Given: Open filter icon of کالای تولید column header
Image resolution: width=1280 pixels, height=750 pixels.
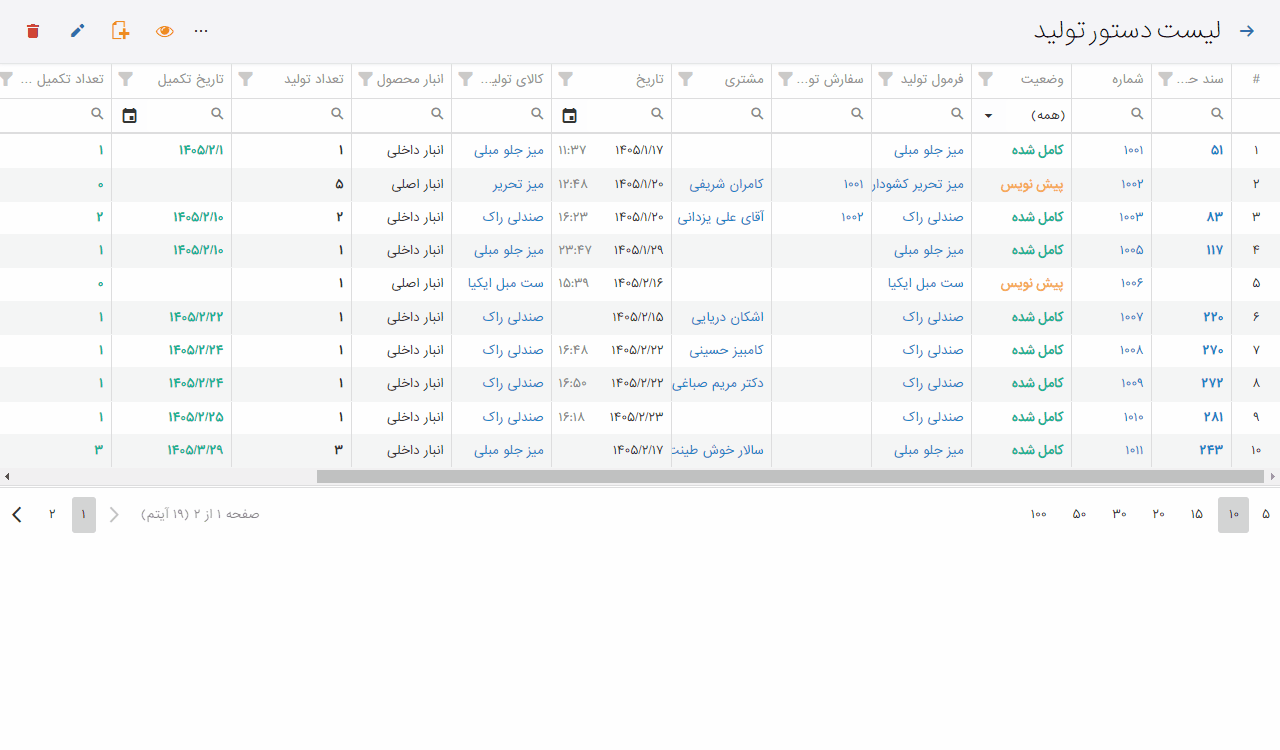Looking at the screenshot, I should coord(465,79).
